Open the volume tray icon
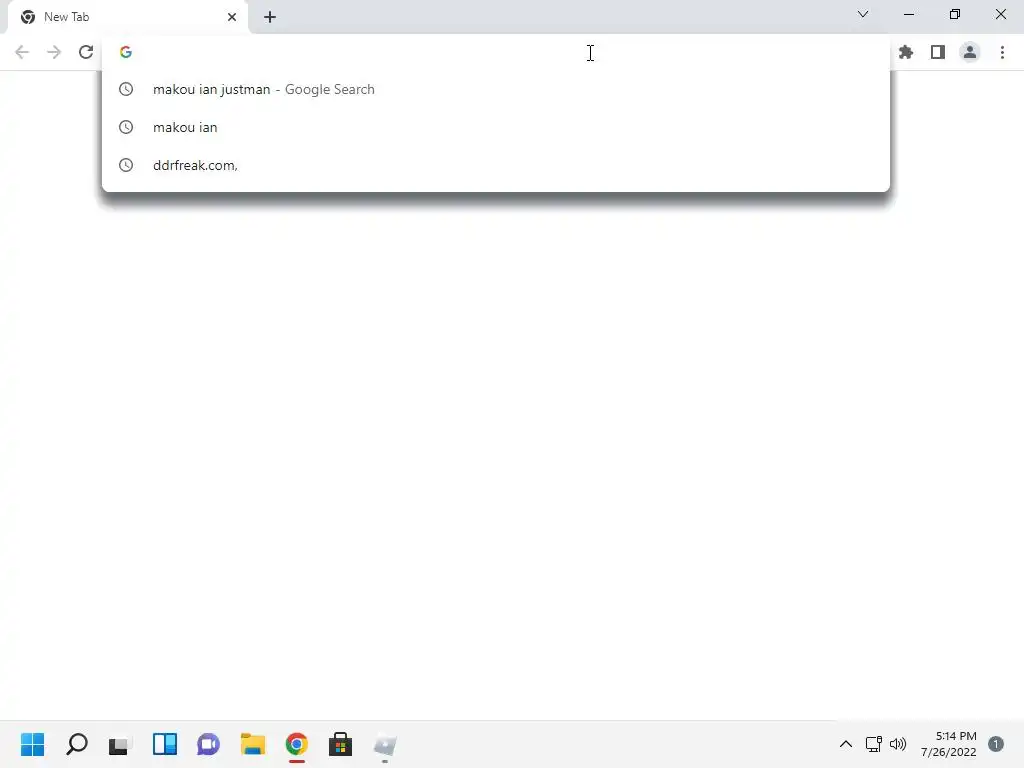This screenshot has height=768, width=1024. pyautogui.click(x=898, y=744)
